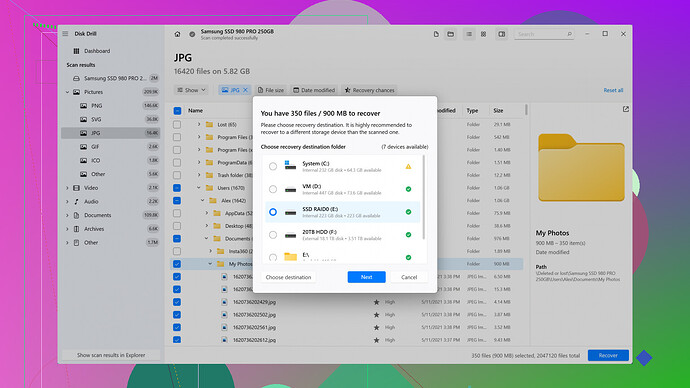Click the file list vertical scrollbar

click(x=526, y=110)
